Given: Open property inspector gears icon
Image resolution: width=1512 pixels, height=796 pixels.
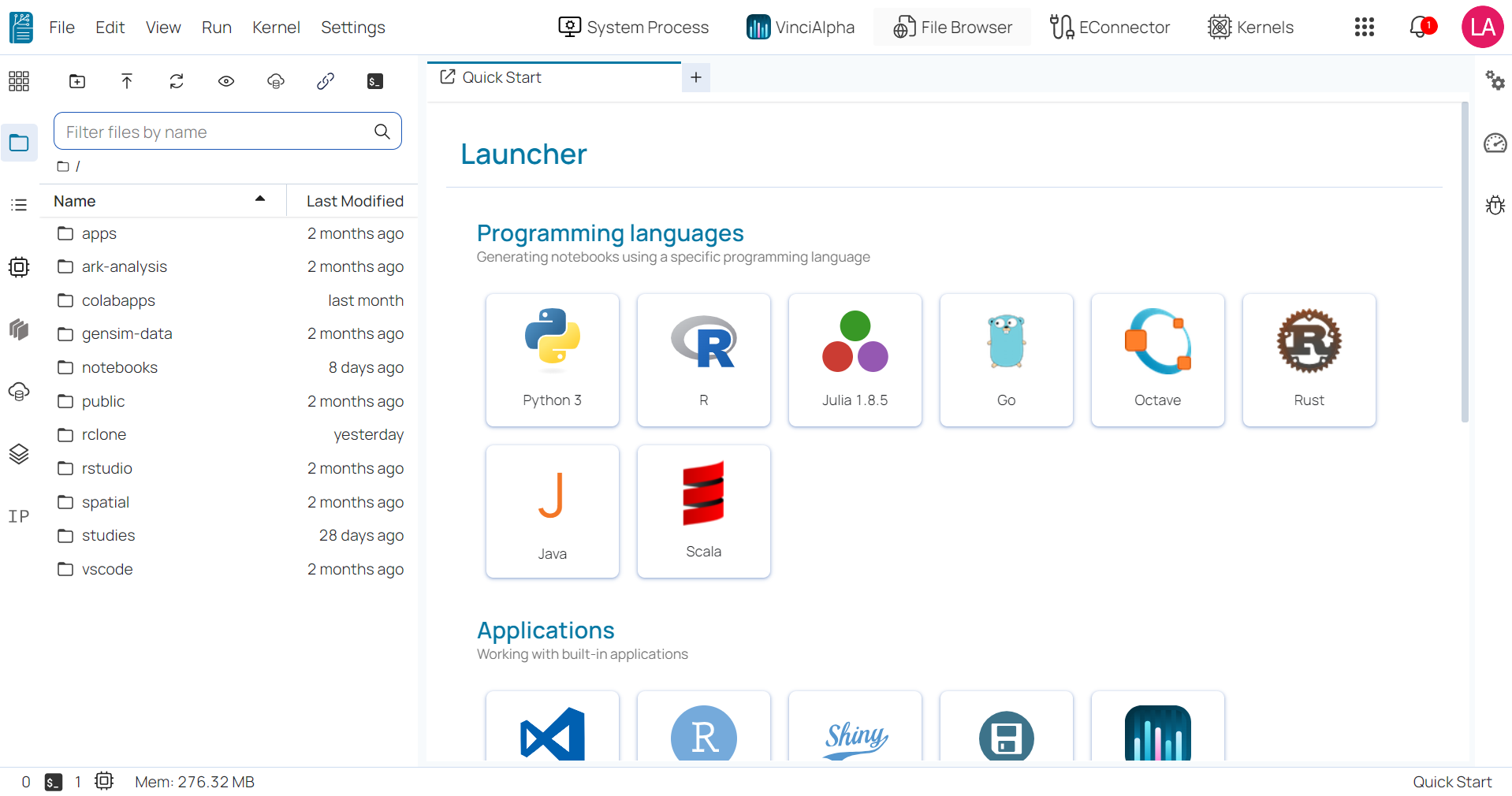Looking at the screenshot, I should [1495, 80].
